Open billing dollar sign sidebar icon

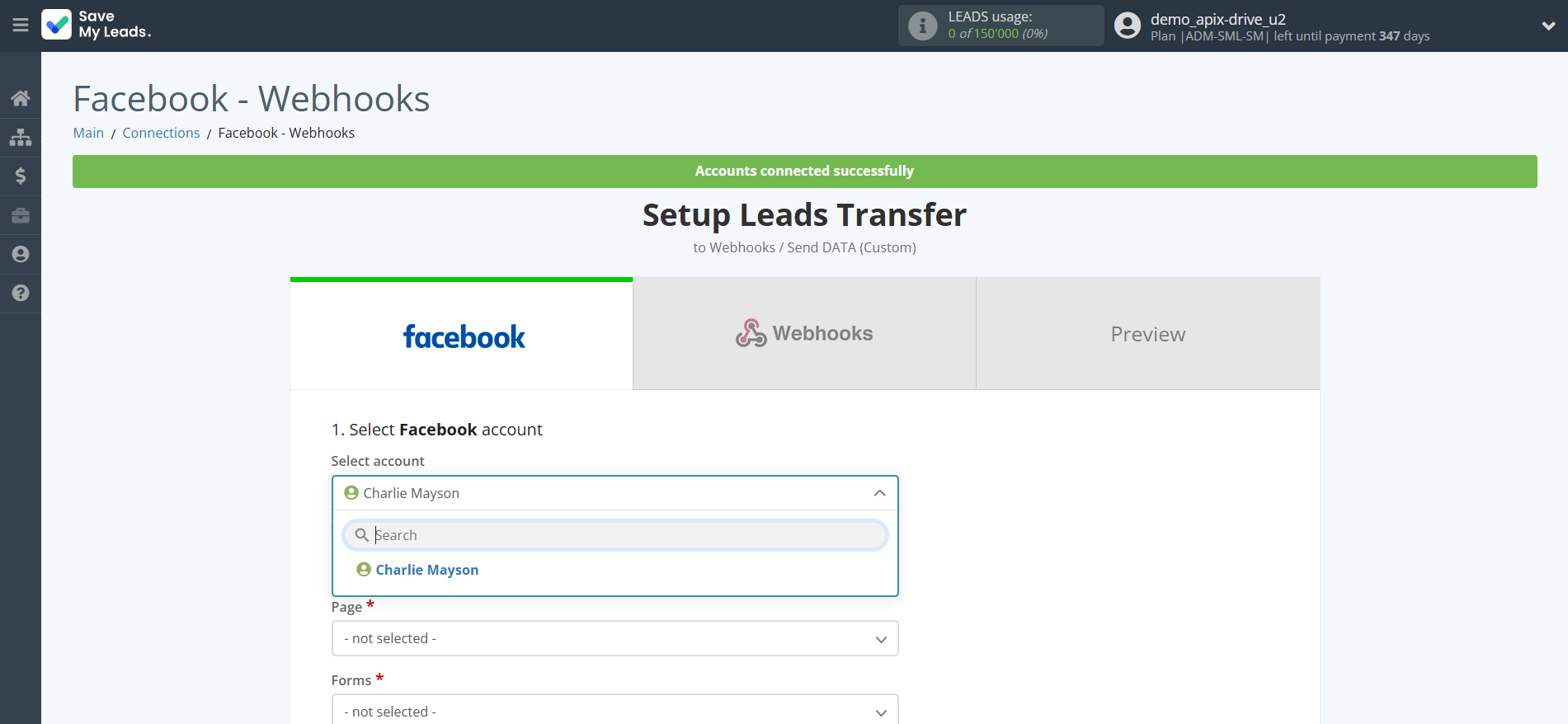21,176
